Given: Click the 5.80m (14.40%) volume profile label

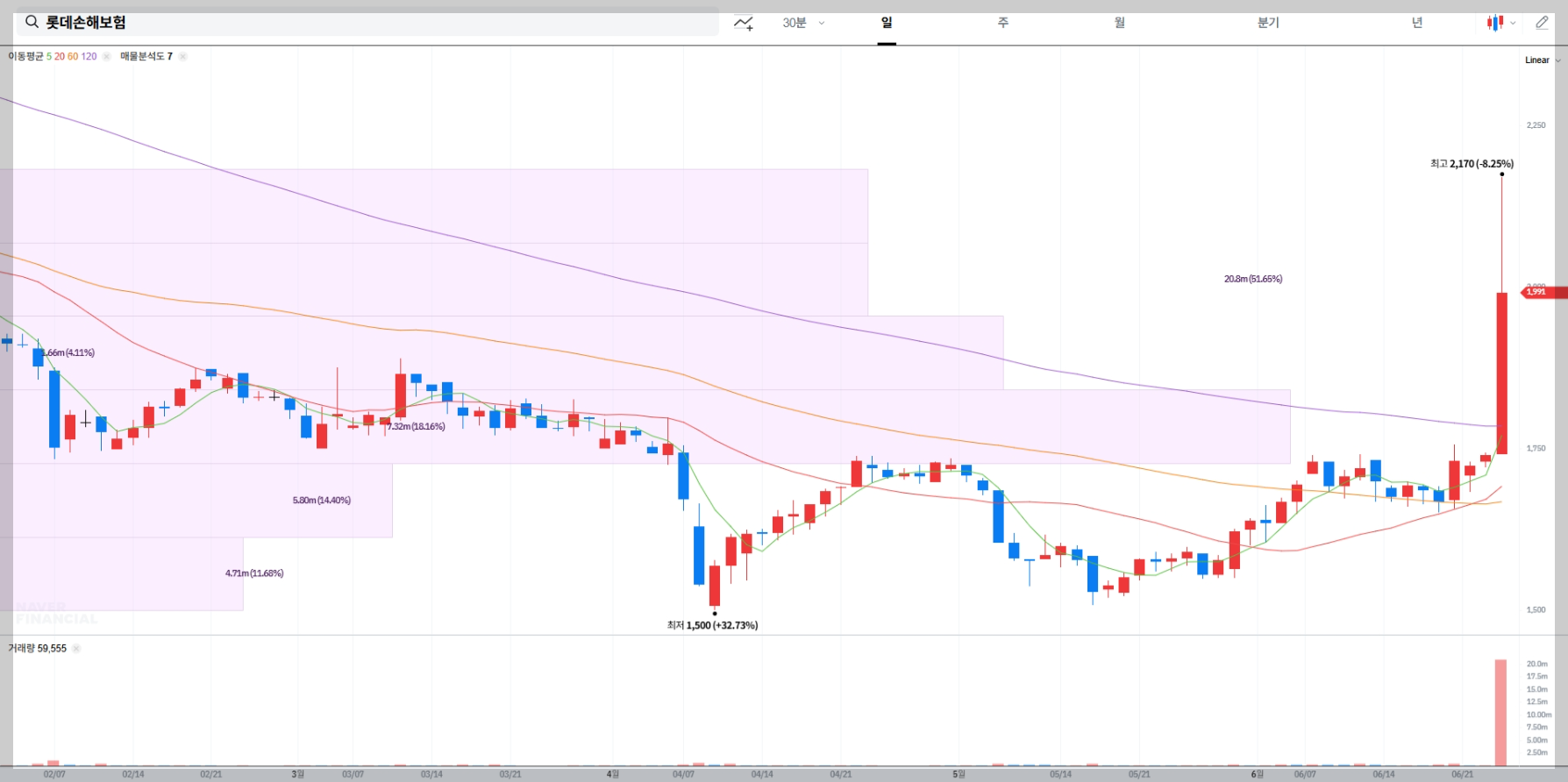Looking at the screenshot, I should point(322,501).
